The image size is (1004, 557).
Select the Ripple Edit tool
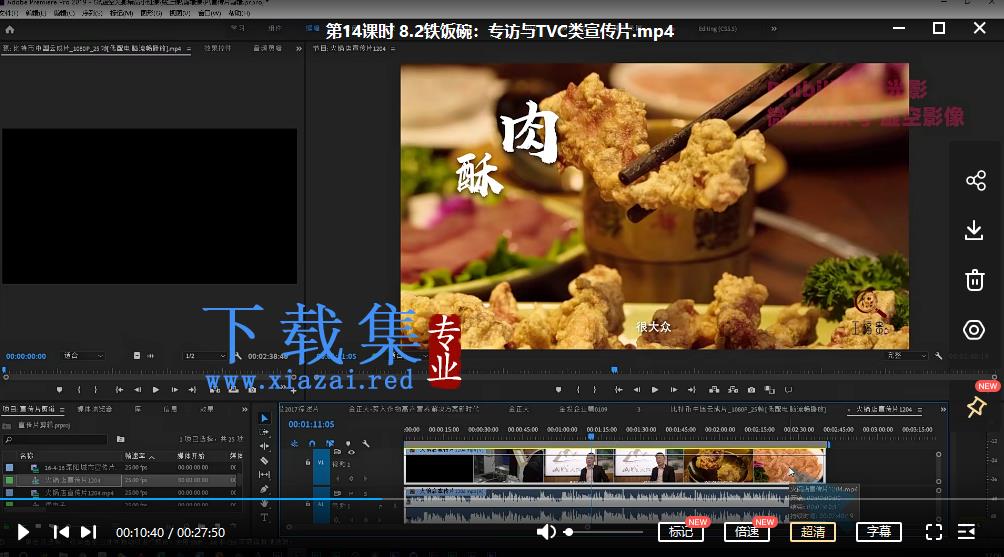(264, 446)
